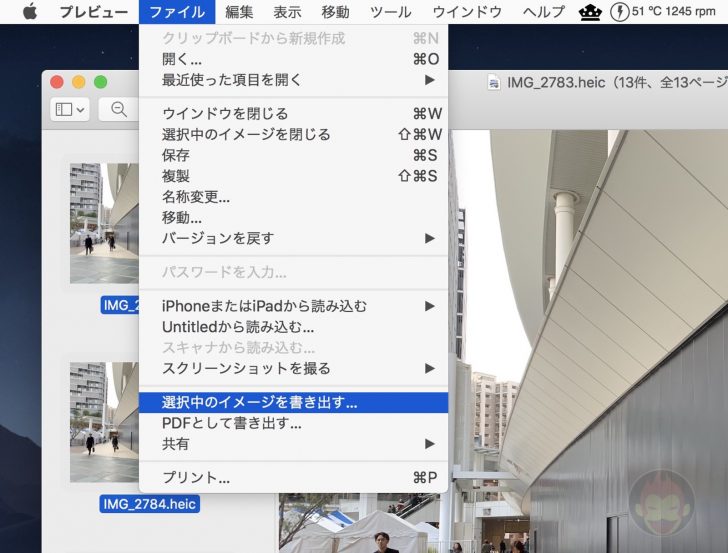Choose Untitledから読み込む… menu item
The height and width of the screenshot is (553, 728).
coord(293,327)
